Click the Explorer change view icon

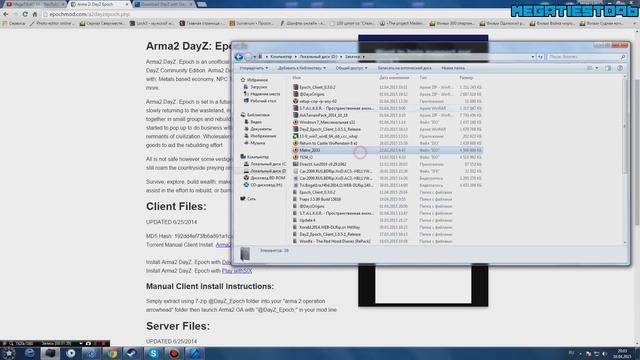[589, 68]
